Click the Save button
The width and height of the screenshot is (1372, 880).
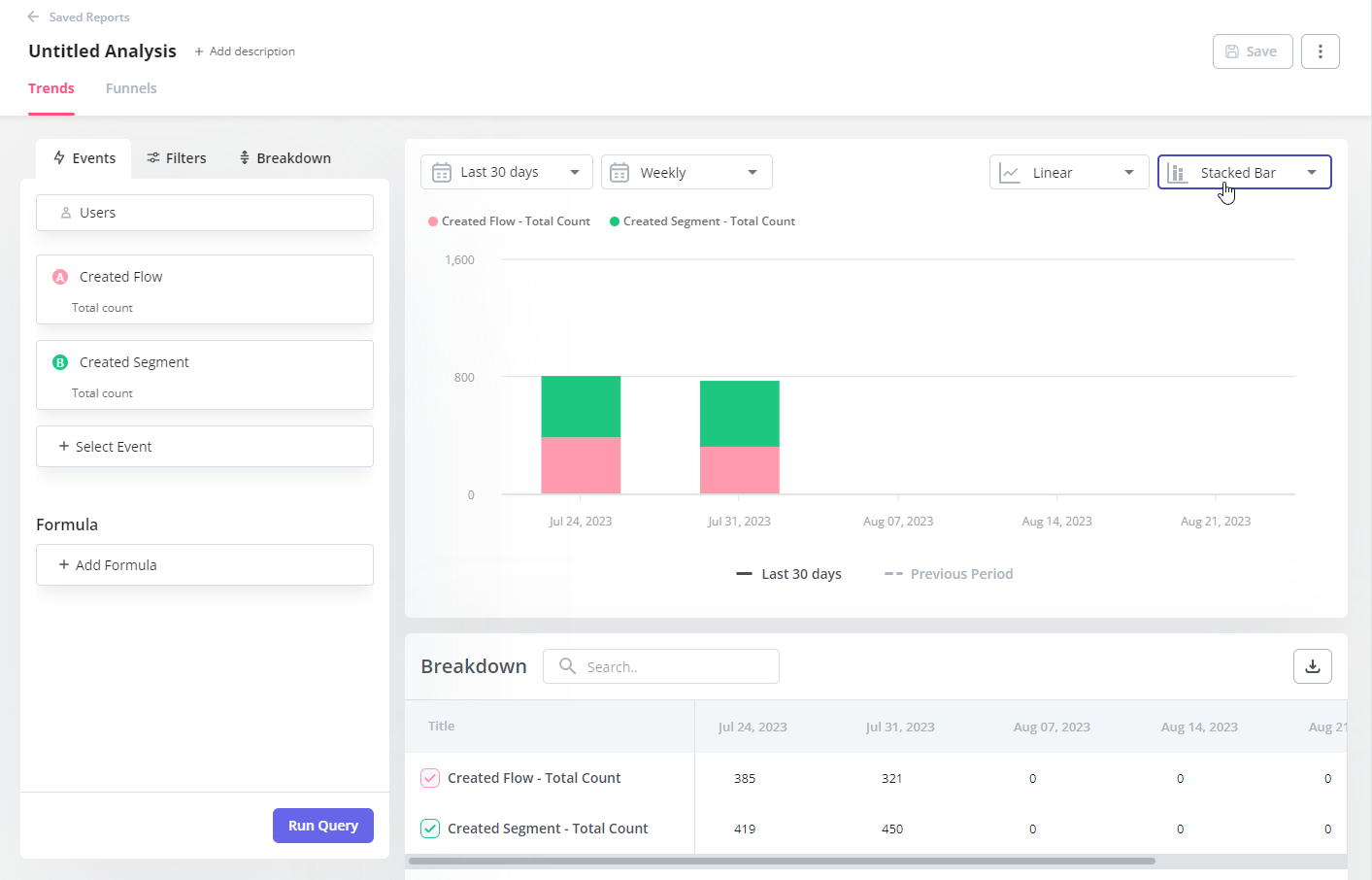[x=1253, y=51]
